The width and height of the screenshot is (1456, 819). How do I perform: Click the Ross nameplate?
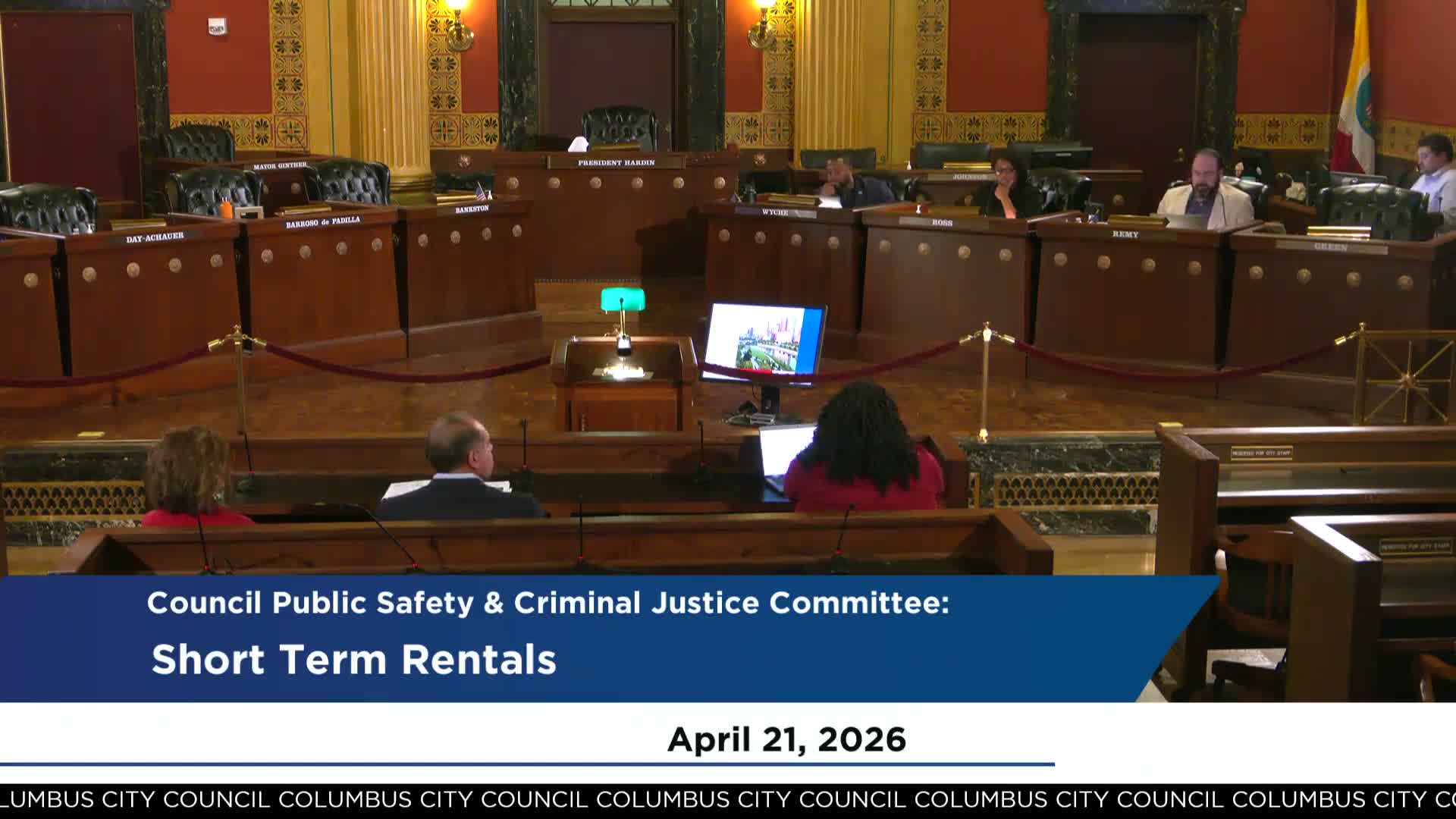click(x=941, y=222)
